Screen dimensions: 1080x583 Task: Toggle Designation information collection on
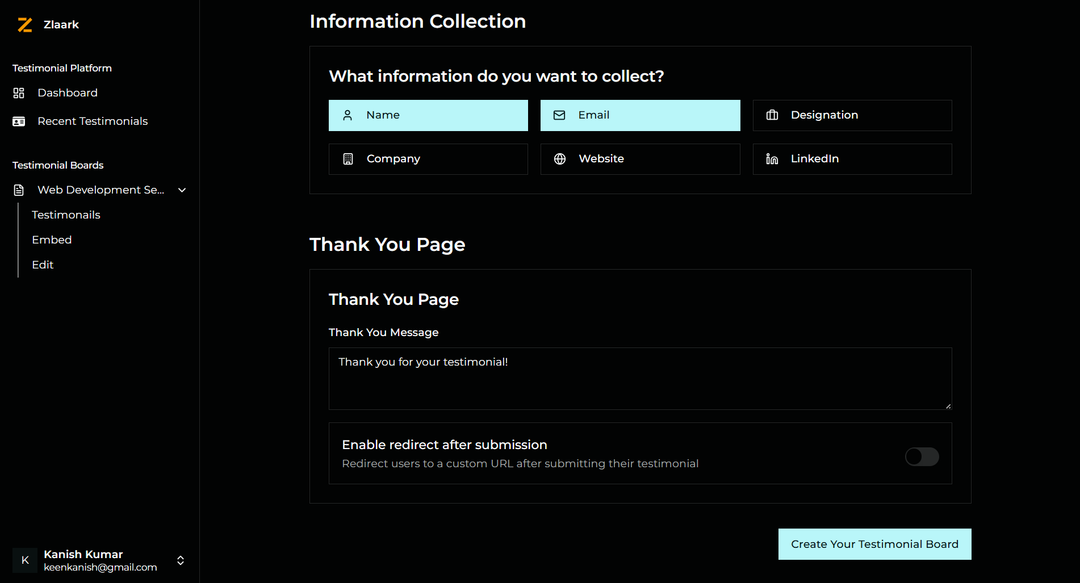coord(852,115)
